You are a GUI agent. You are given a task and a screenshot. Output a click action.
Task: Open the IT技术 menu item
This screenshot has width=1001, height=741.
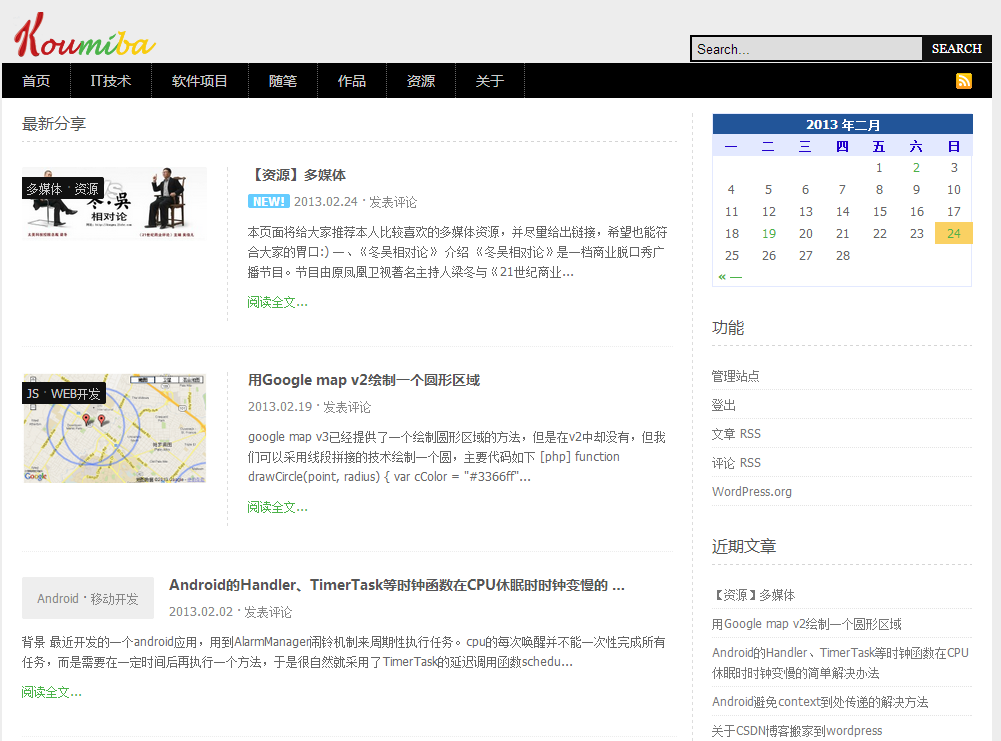[110, 81]
